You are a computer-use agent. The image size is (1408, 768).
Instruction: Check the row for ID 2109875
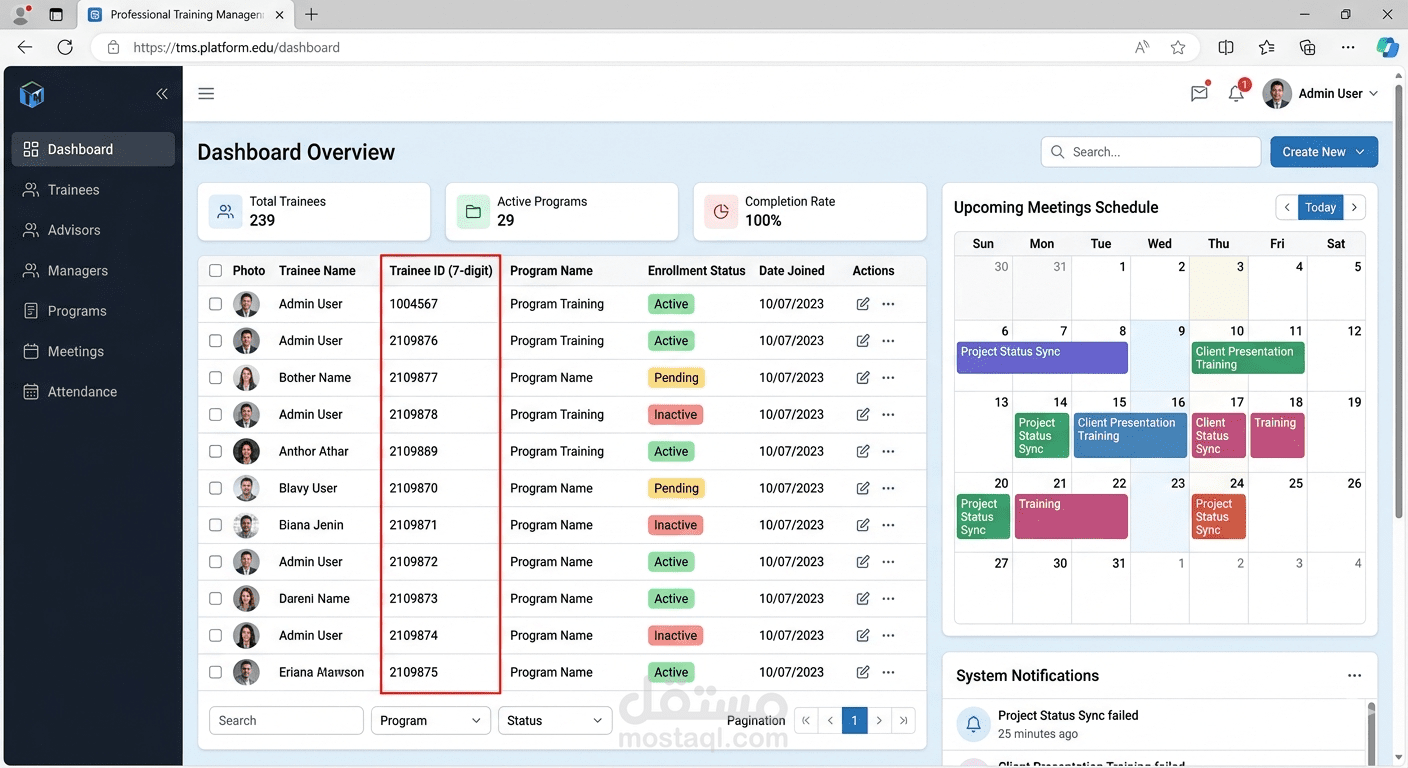click(215, 672)
